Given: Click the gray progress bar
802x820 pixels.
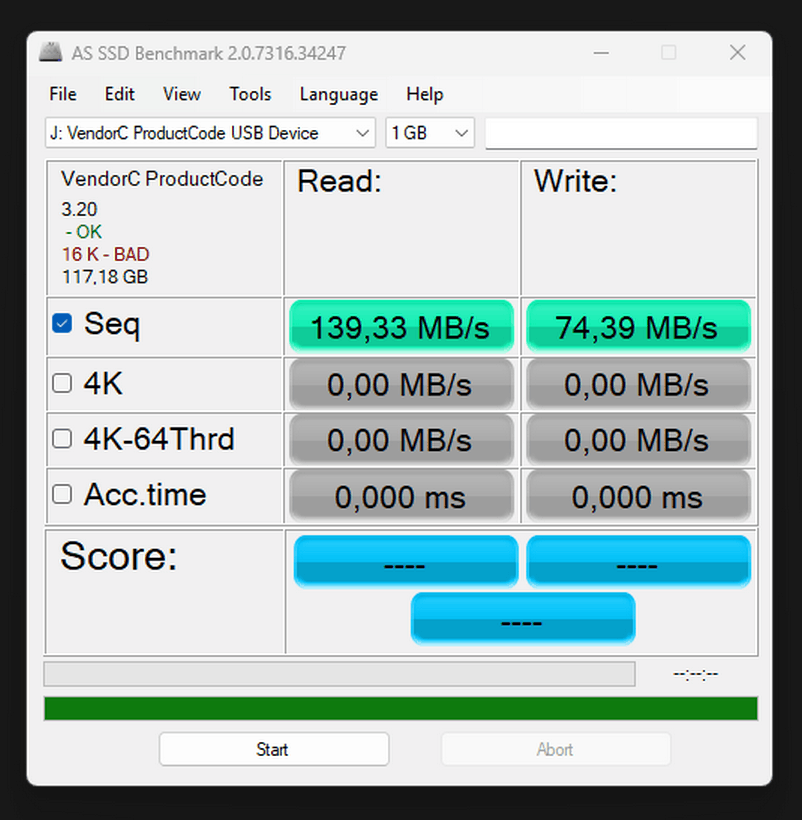Looking at the screenshot, I should [x=340, y=674].
